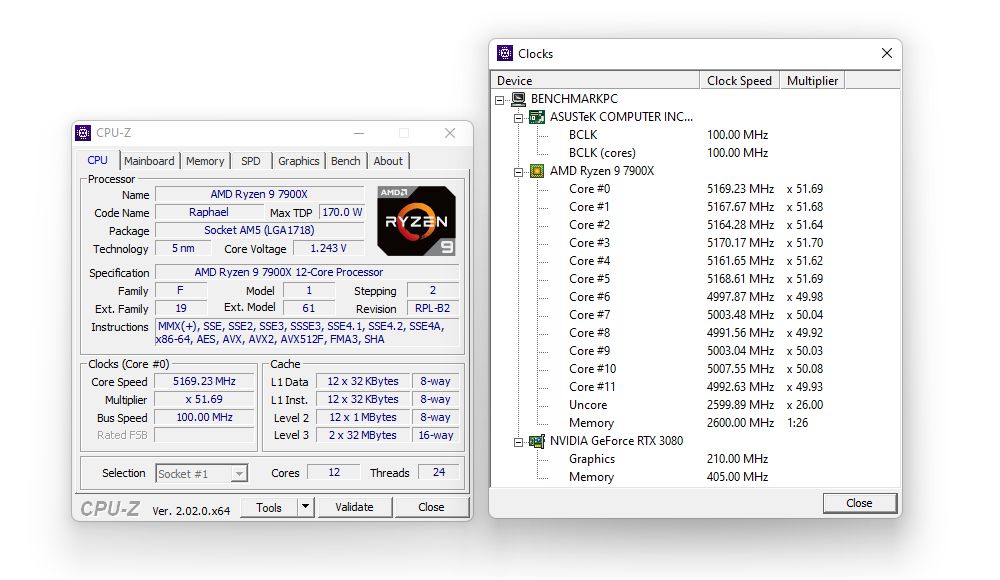The height and width of the screenshot is (580, 1000).
Task: Select the Core #6 row
Action: (696, 297)
